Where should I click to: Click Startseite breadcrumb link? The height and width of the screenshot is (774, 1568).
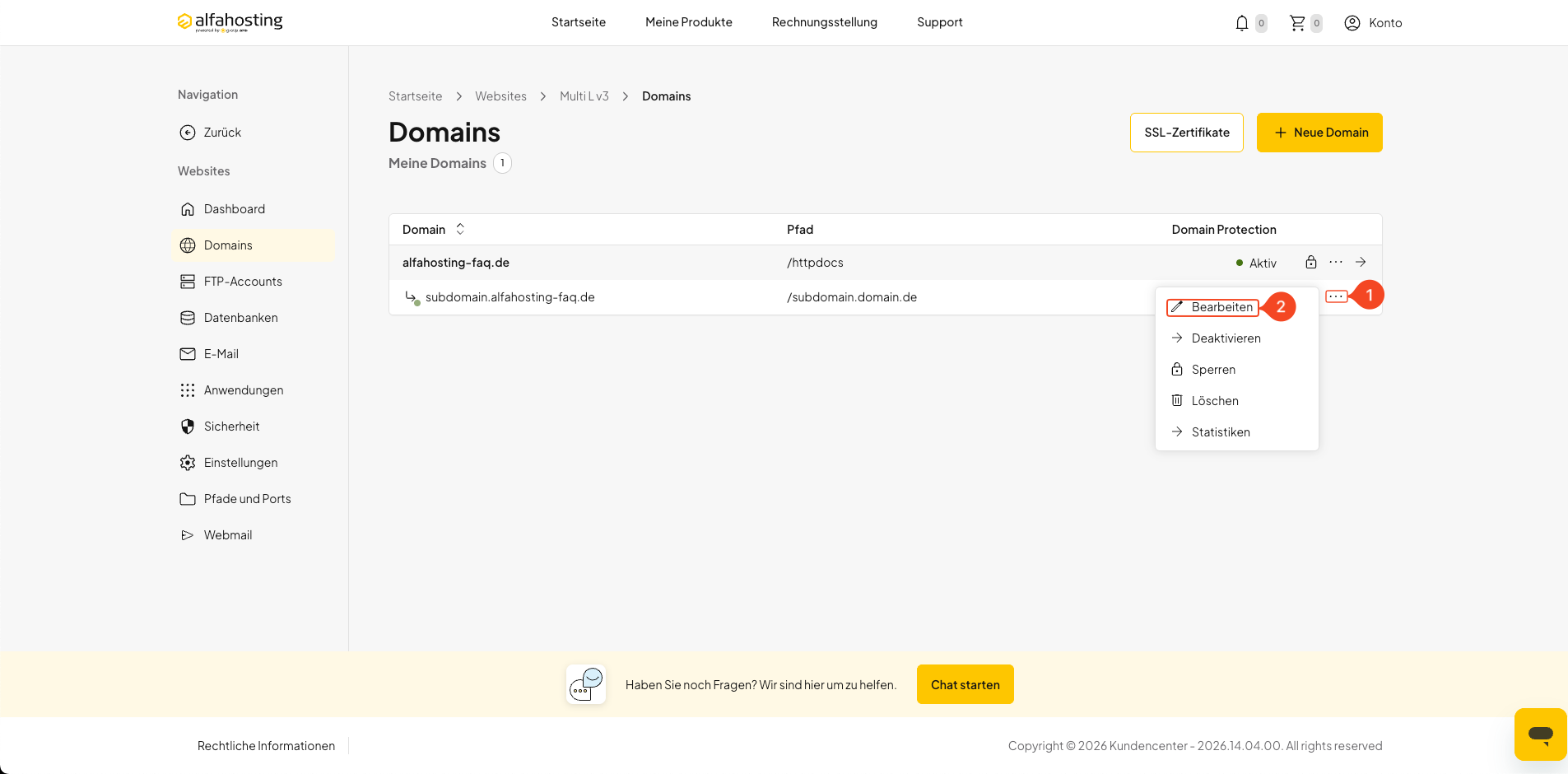point(415,96)
